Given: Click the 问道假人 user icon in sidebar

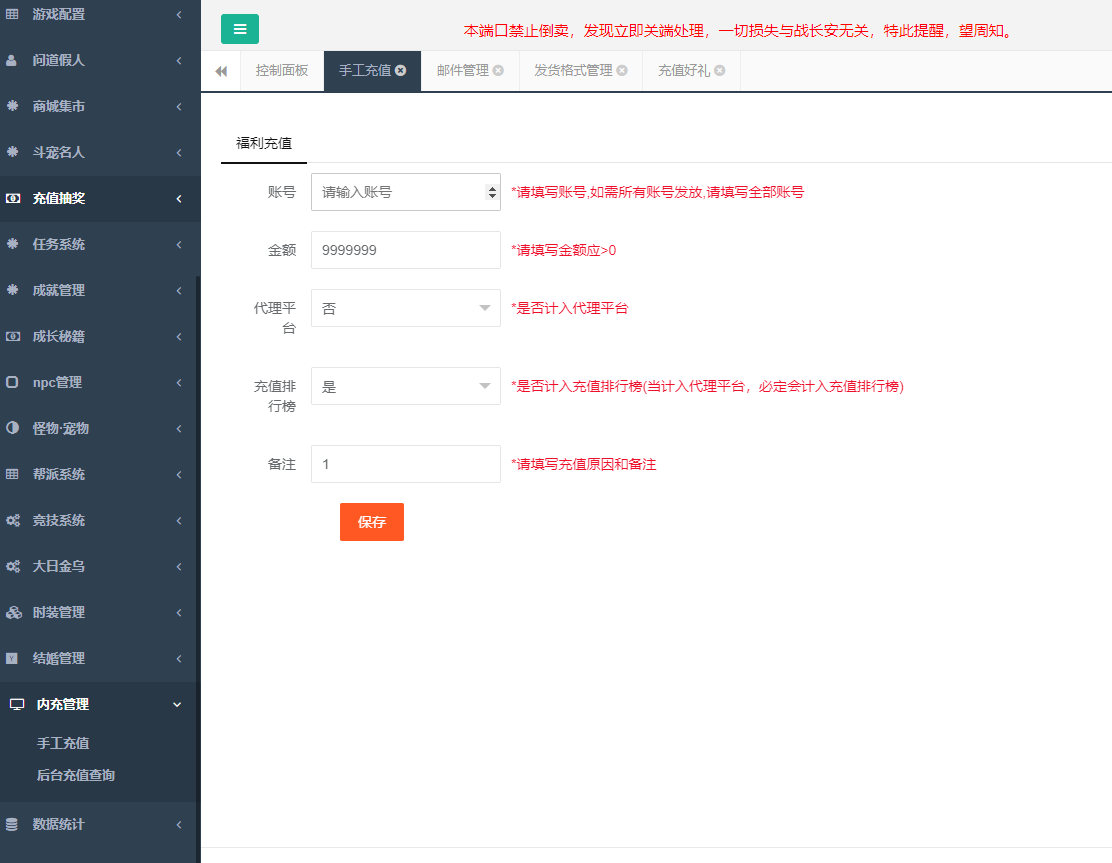Looking at the screenshot, I should click(x=12, y=60).
